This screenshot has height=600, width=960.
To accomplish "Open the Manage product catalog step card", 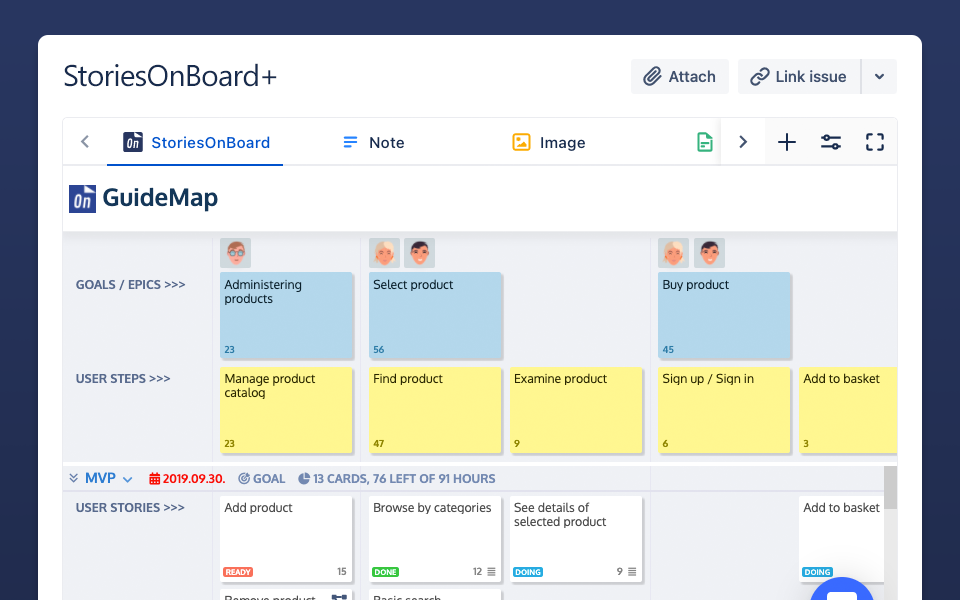I will pyautogui.click(x=287, y=410).
